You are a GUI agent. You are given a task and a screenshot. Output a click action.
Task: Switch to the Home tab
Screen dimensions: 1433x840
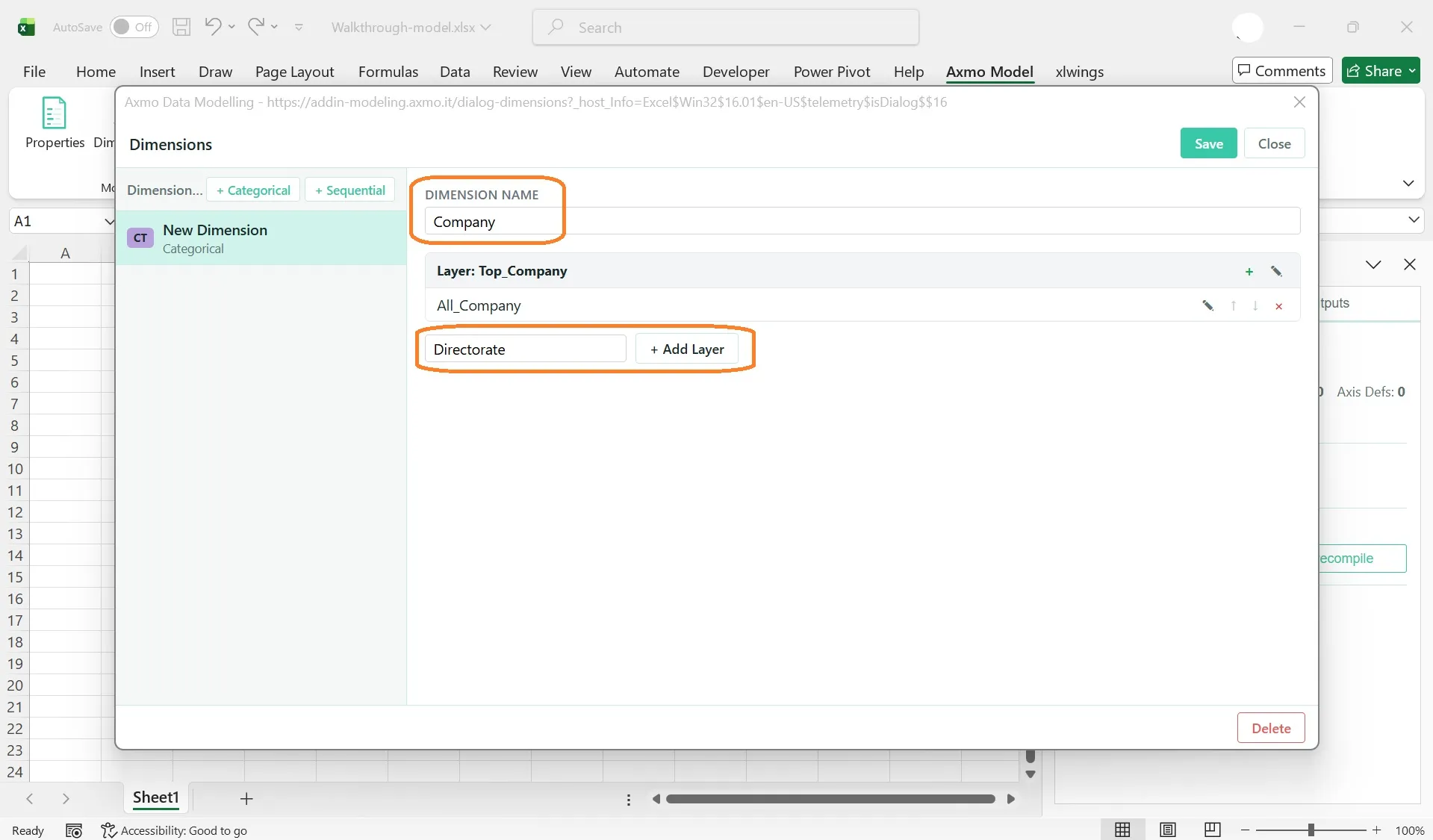tap(96, 72)
